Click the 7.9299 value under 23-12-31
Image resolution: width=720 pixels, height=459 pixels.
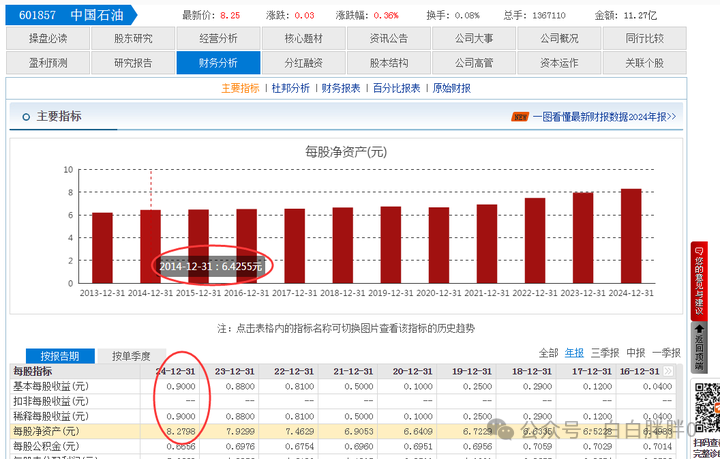click(x=240, y=431)
